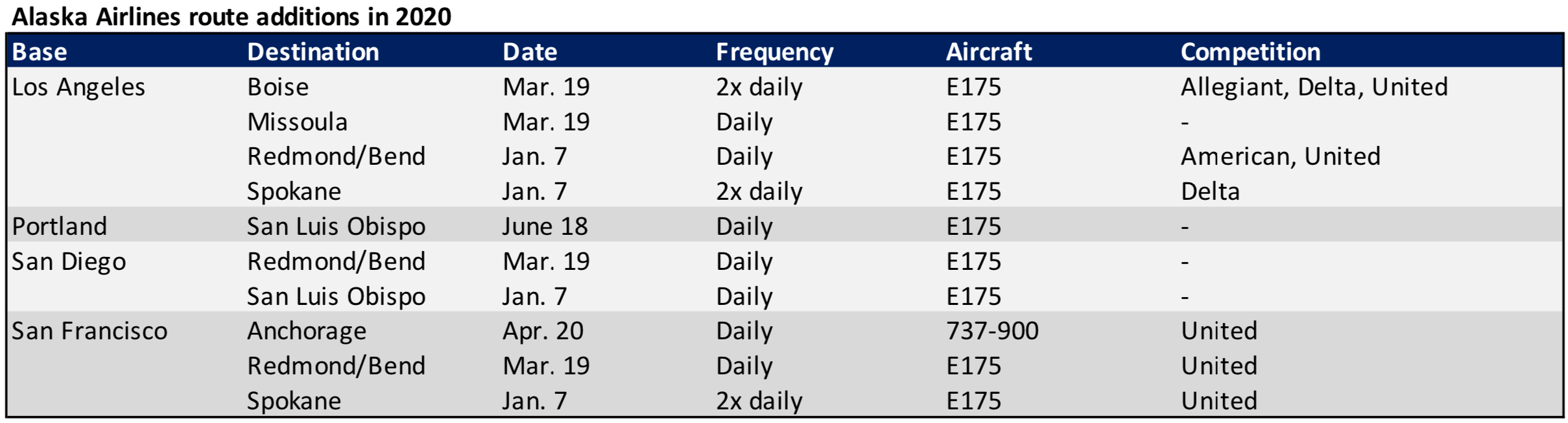The height and width of the screenshot is (423, 1568).
Task: Click the Date column header
Action: (530, 52)
